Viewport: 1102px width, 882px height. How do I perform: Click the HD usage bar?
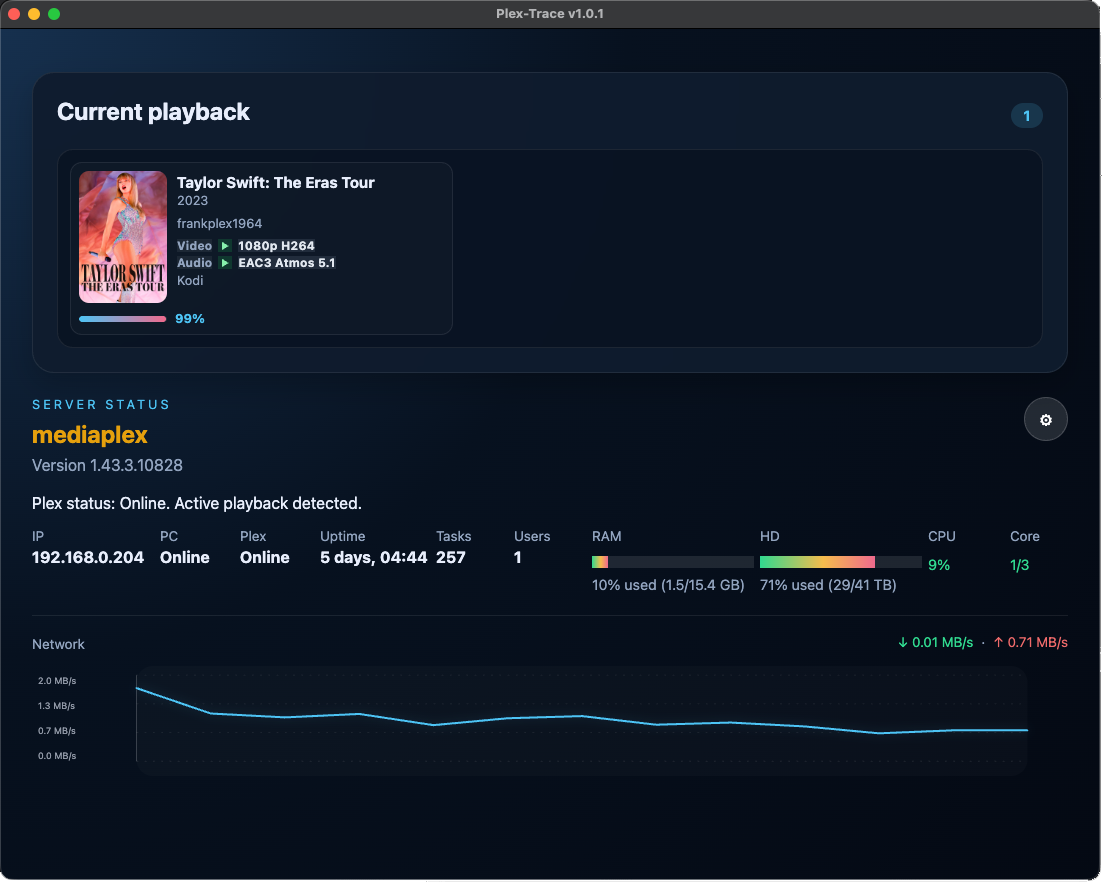click(841, 562)
